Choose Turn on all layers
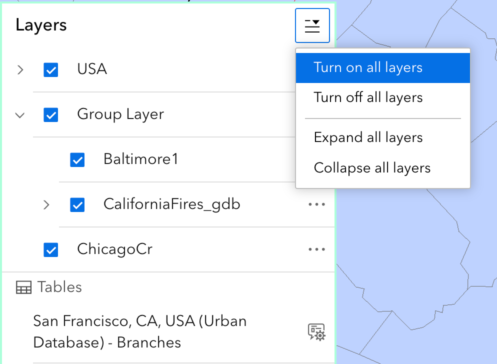 point(383,68)
